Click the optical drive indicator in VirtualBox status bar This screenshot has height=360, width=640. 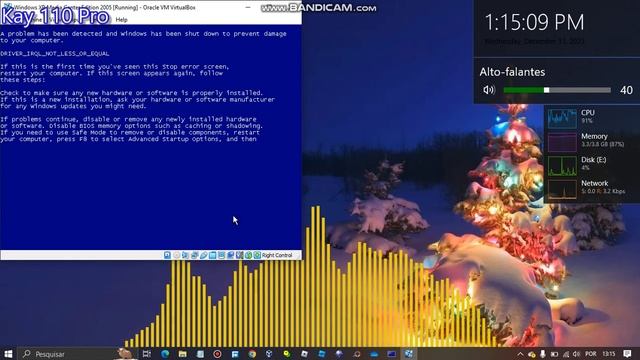click(176, 255)
